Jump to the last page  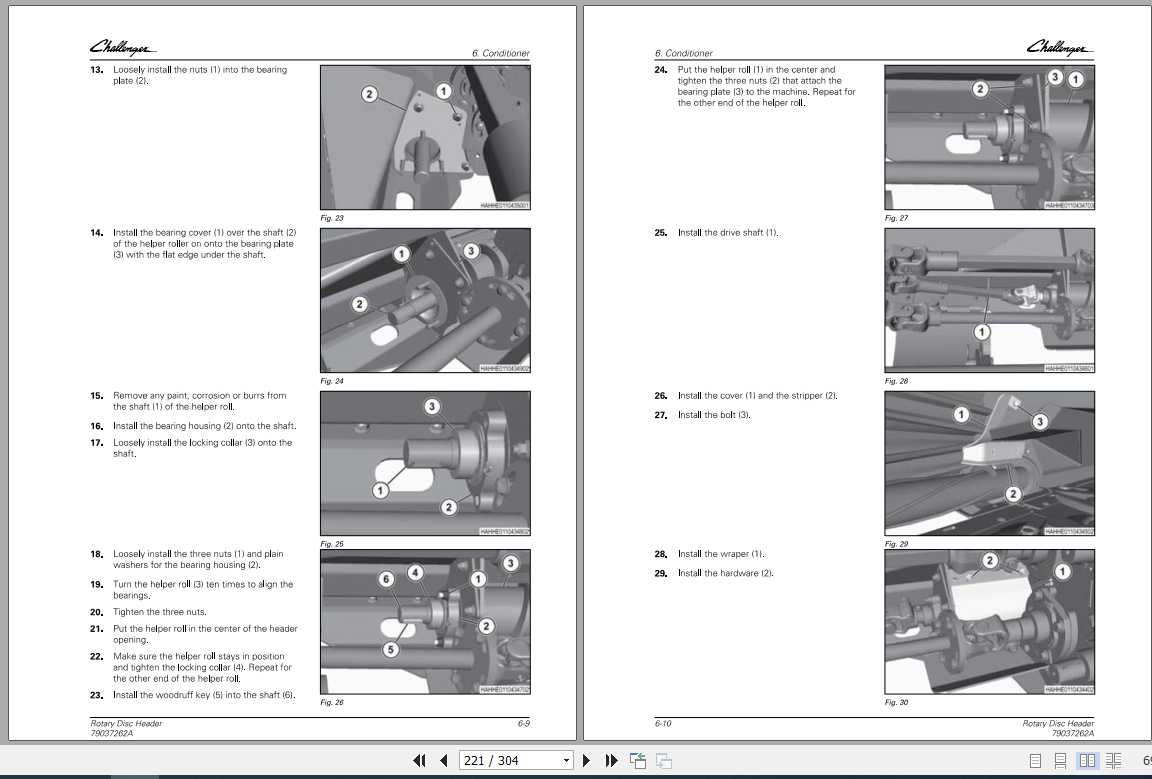pyautogui.click(x=611, y=760)
